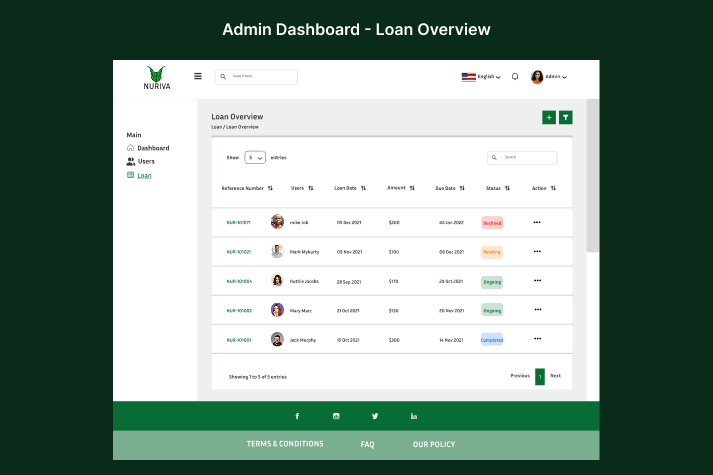This screenshot has width=713, height=475.
Task: Expand the show entries count dropdown
Action: tap(255, 157)
